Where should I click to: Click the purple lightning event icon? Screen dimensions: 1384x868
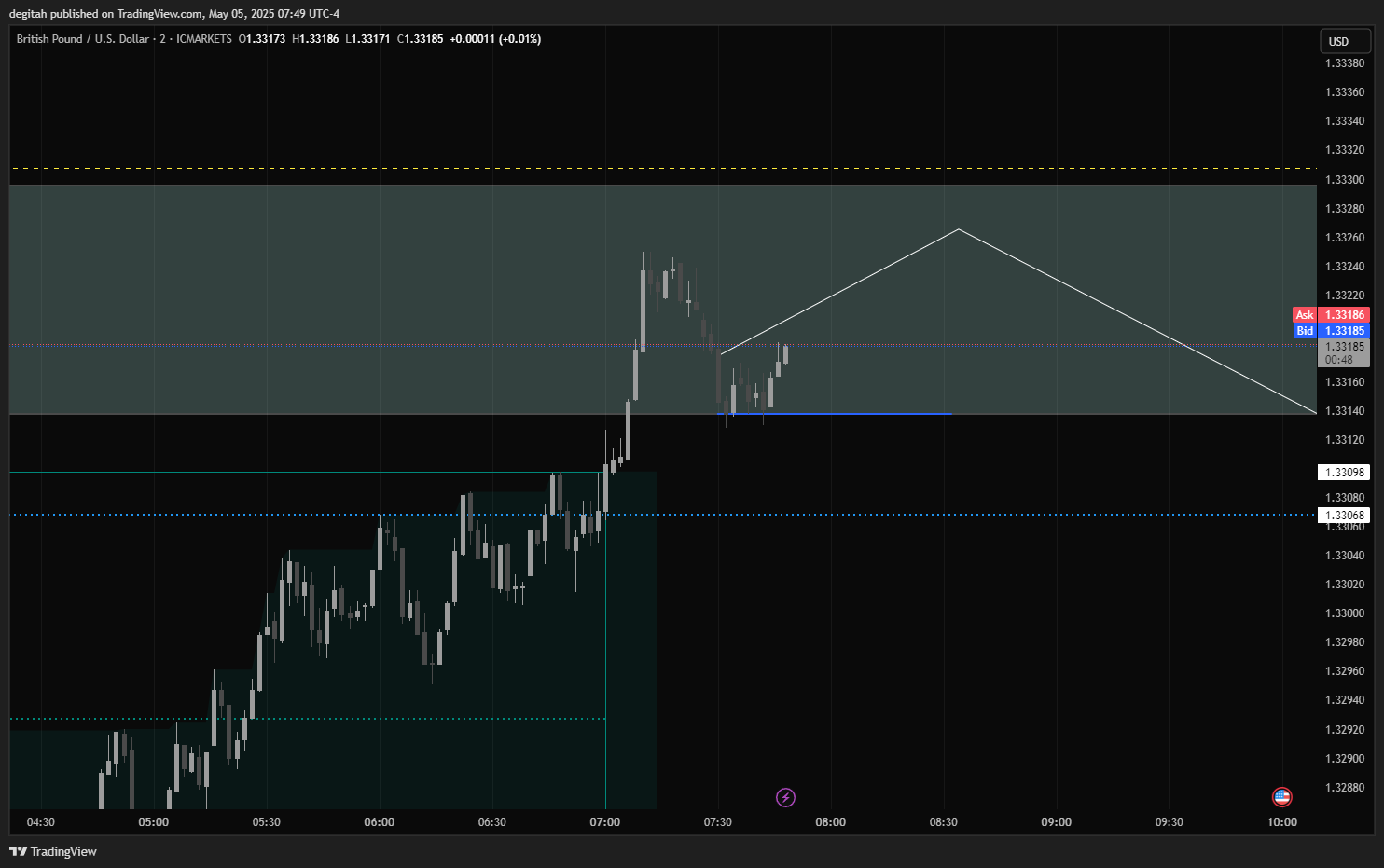785,797
